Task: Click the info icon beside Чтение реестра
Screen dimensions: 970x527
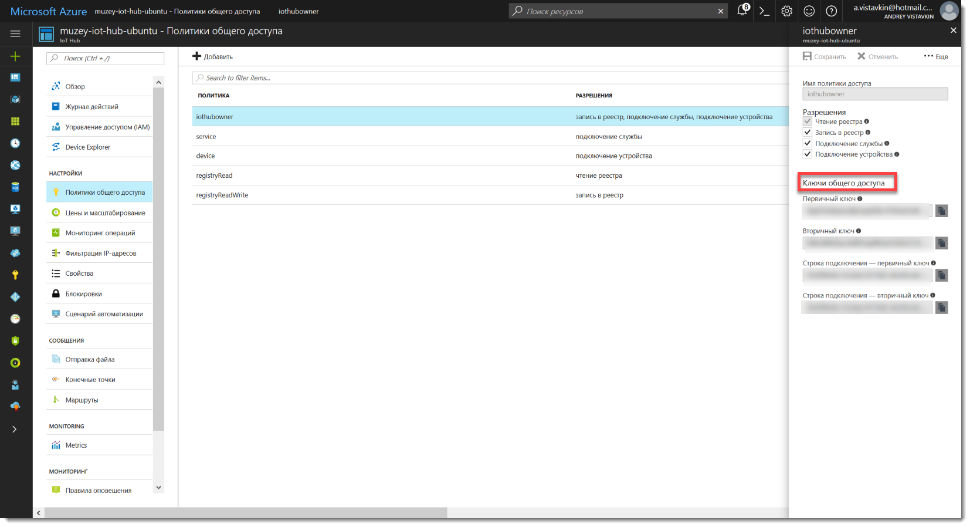Action: pos(867,122)
